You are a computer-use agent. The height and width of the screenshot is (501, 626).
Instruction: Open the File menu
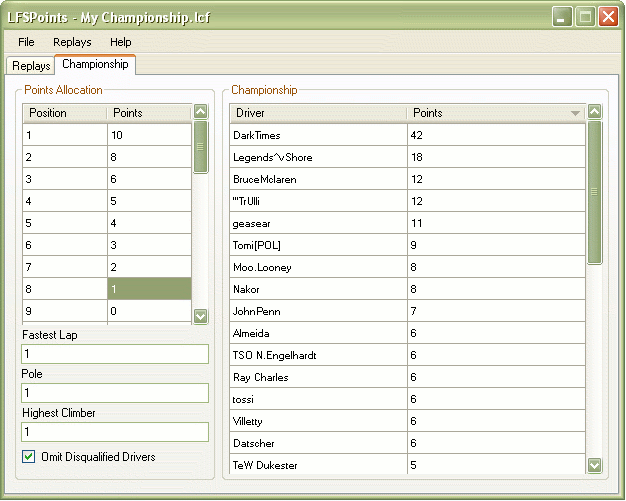click(x=26, y=42)
